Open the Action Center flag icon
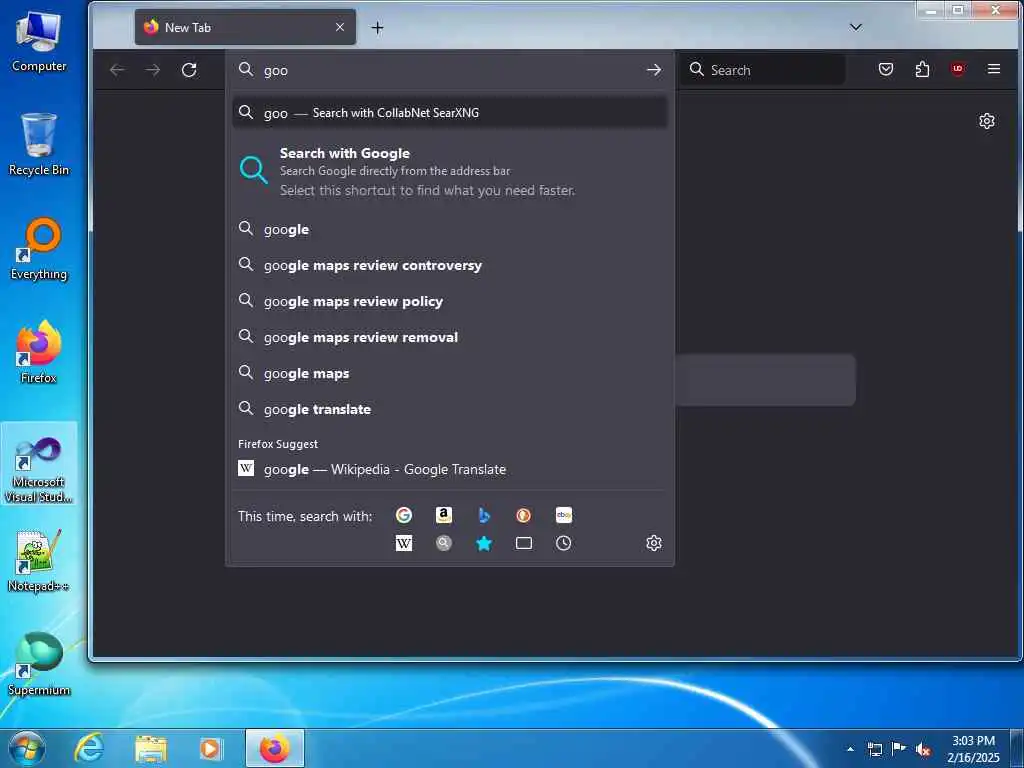 coord(899,749)
